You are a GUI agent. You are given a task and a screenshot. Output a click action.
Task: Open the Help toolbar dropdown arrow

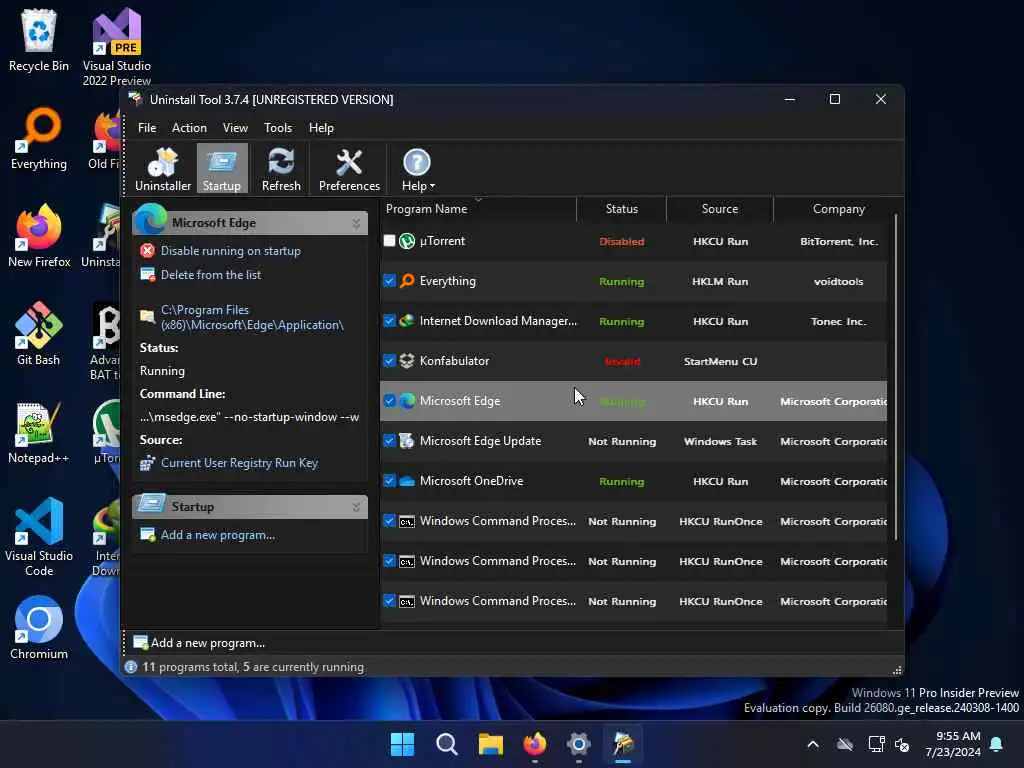[432, 187]
